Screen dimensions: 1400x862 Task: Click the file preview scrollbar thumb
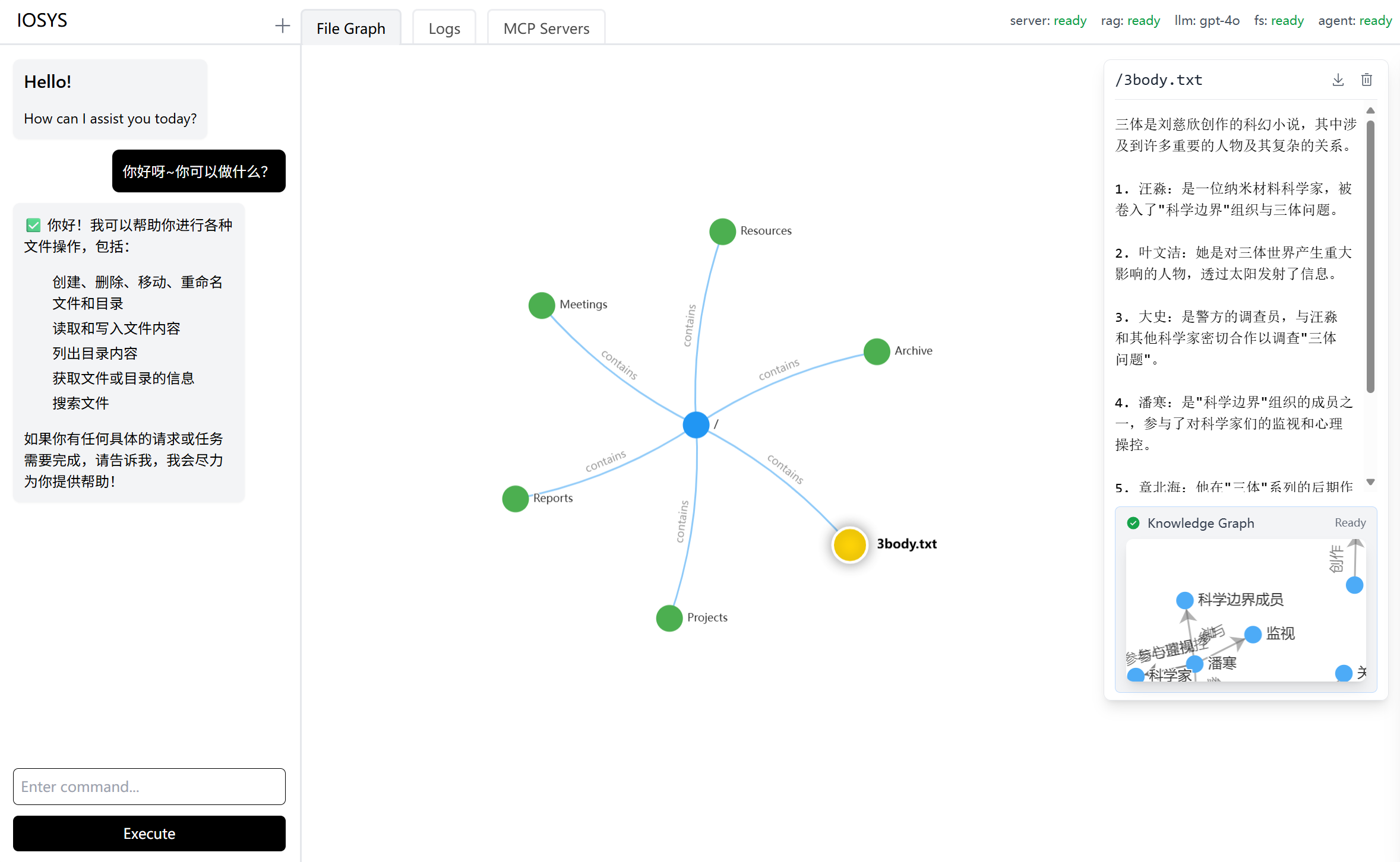tap(1371, 256)
